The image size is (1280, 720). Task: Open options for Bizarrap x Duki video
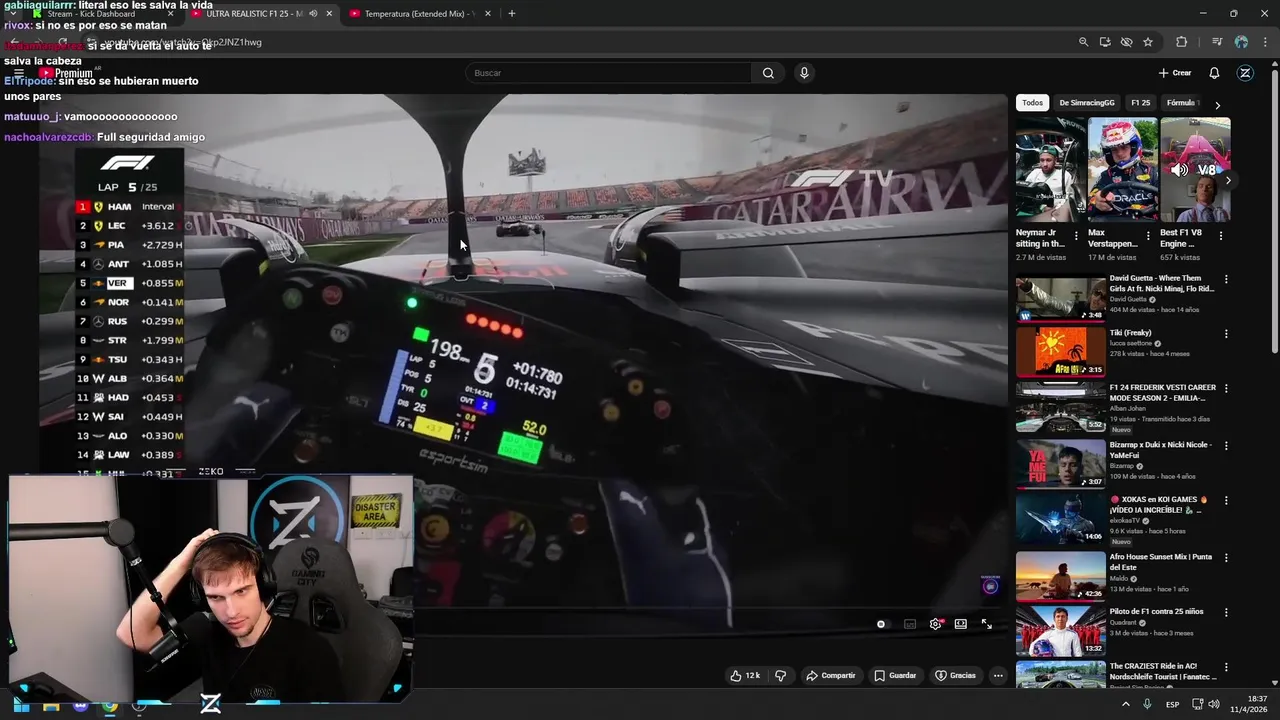[x=1226, y=445]
